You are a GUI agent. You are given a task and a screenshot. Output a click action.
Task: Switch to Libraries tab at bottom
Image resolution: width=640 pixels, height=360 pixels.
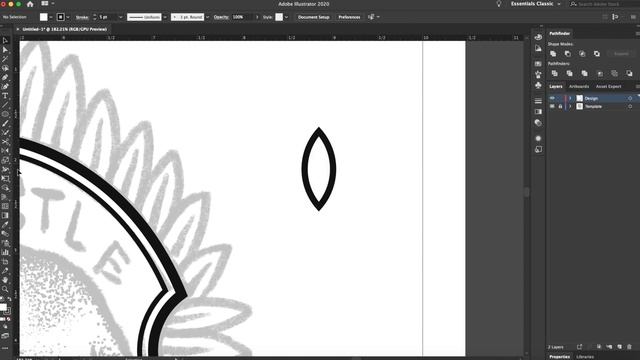584,357
